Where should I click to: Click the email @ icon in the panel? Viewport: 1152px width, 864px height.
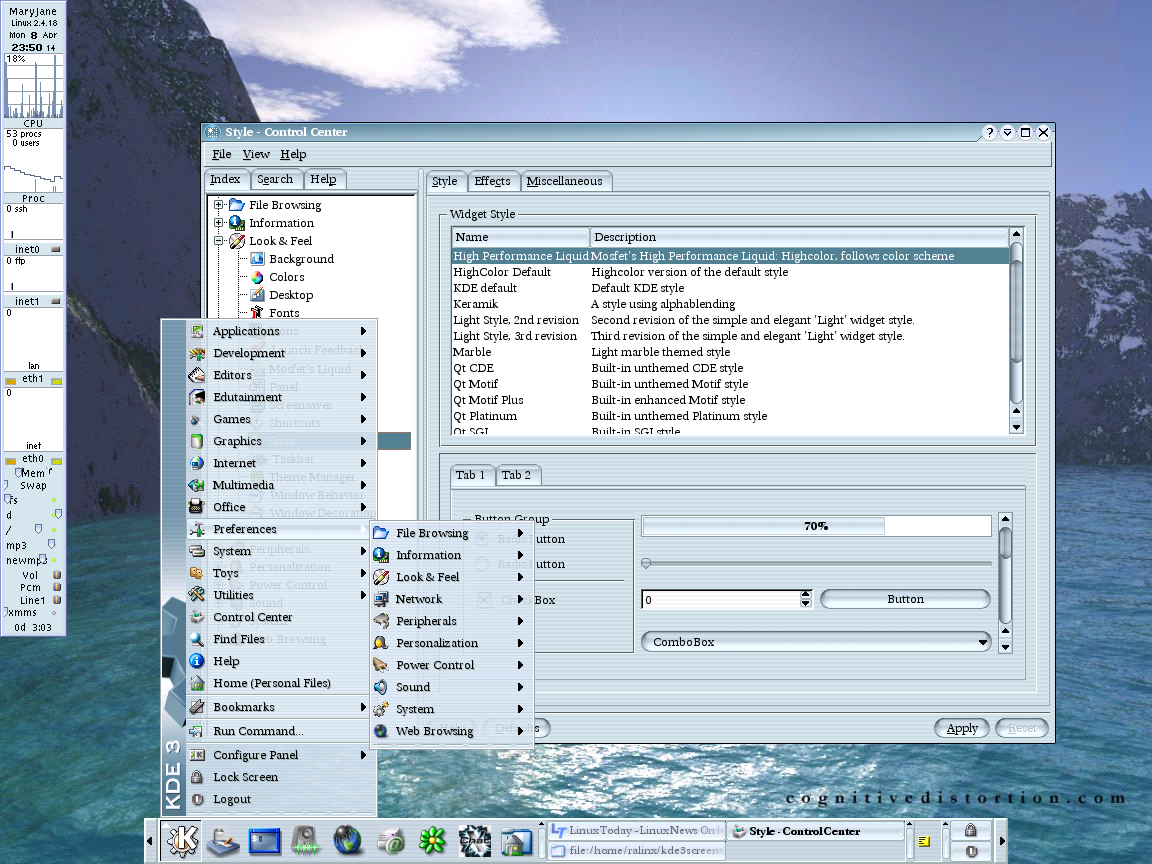click(x=390, y=841)
